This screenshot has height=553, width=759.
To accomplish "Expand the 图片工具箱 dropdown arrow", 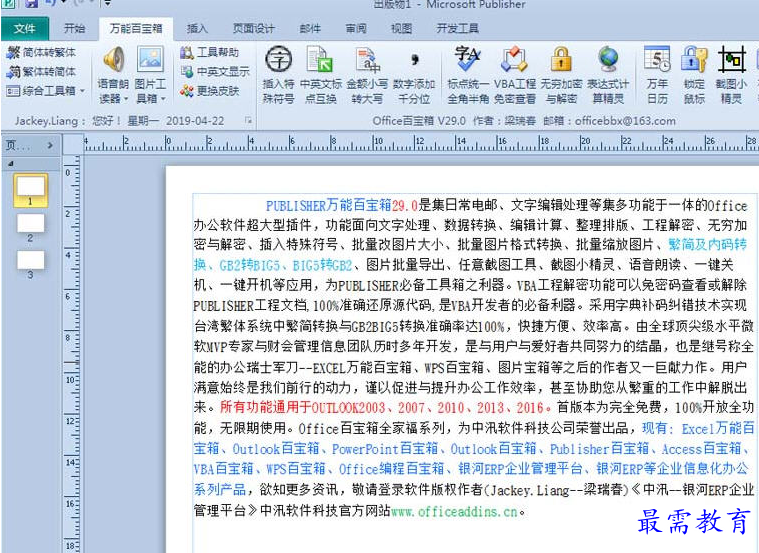I will click(x=163, y=99).
